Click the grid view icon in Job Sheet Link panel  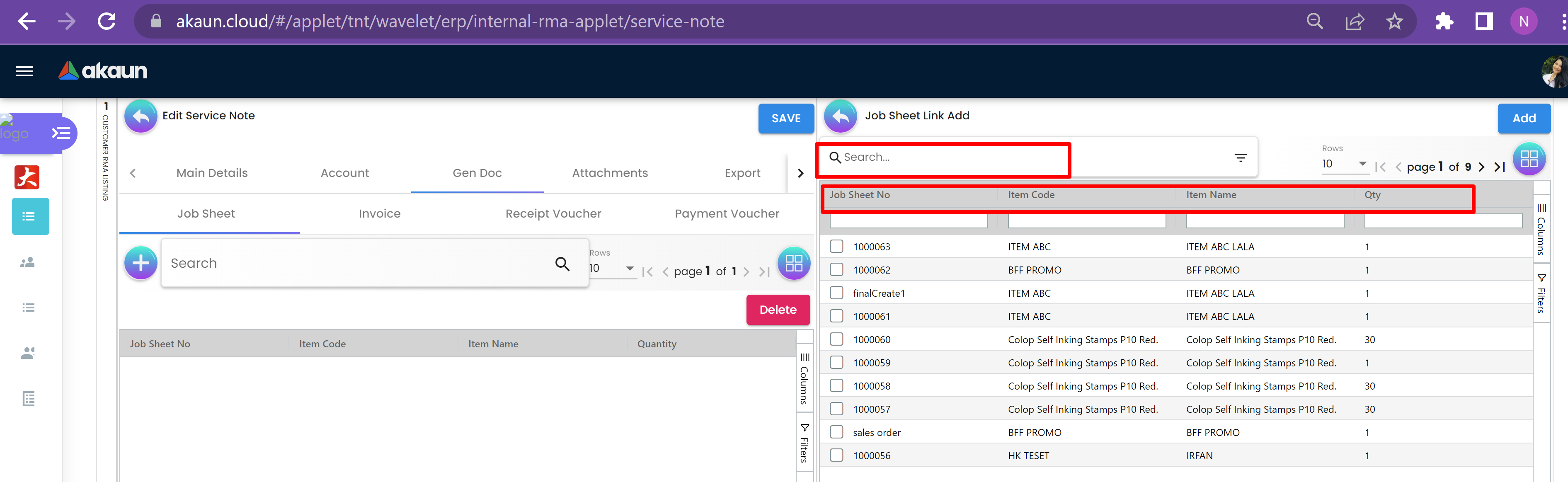(x=1529, y=159)
